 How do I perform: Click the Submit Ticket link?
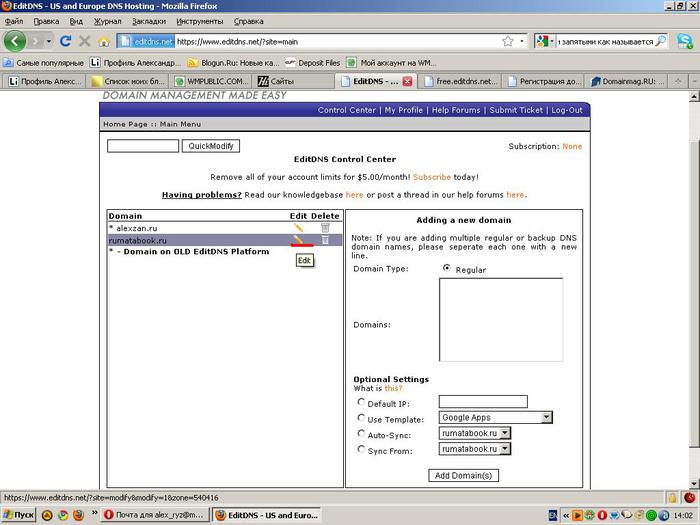[516, 110]
